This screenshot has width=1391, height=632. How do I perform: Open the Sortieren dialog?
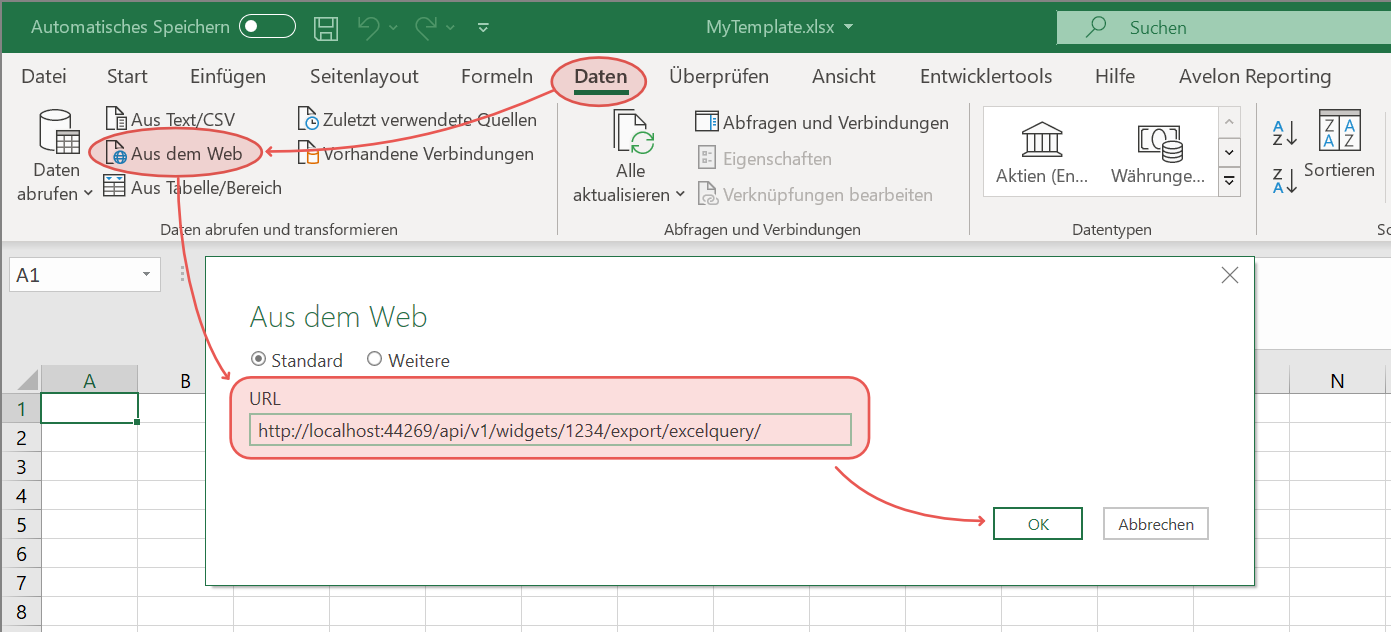click(1340, 145)
